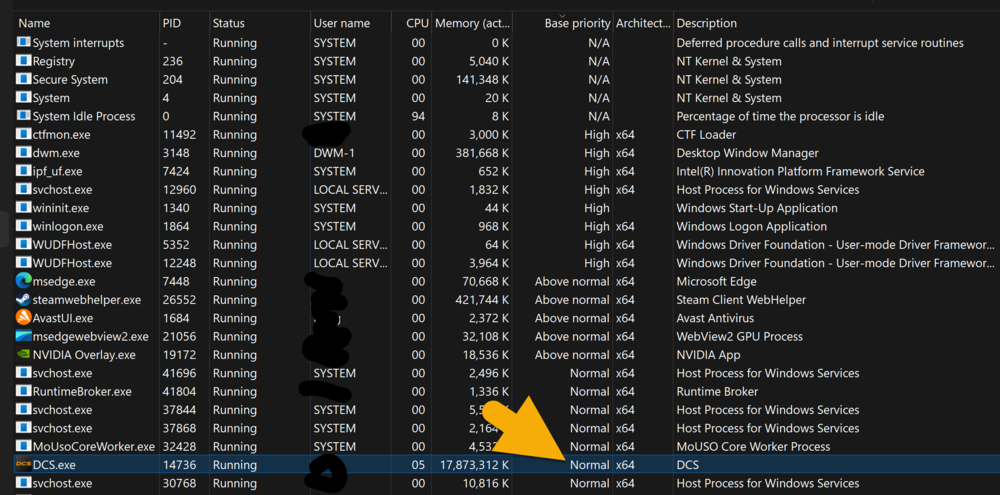Screen dimensions: 1000x495
Task: Click the 17,873,312 K memory value
Action: point(472,465)
